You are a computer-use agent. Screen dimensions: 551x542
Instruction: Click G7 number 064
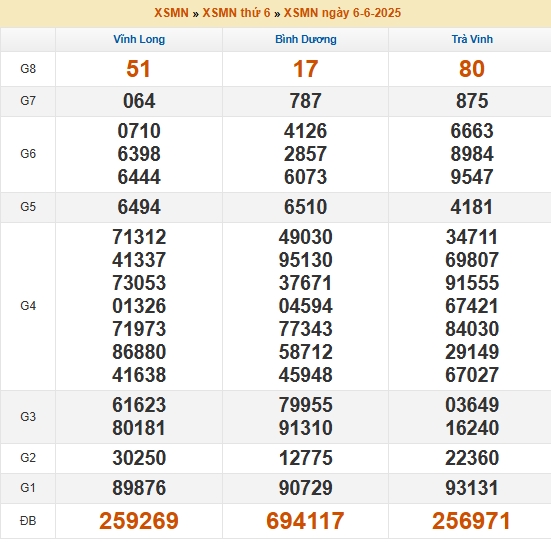pyautogui.click(x=139, y=101)
